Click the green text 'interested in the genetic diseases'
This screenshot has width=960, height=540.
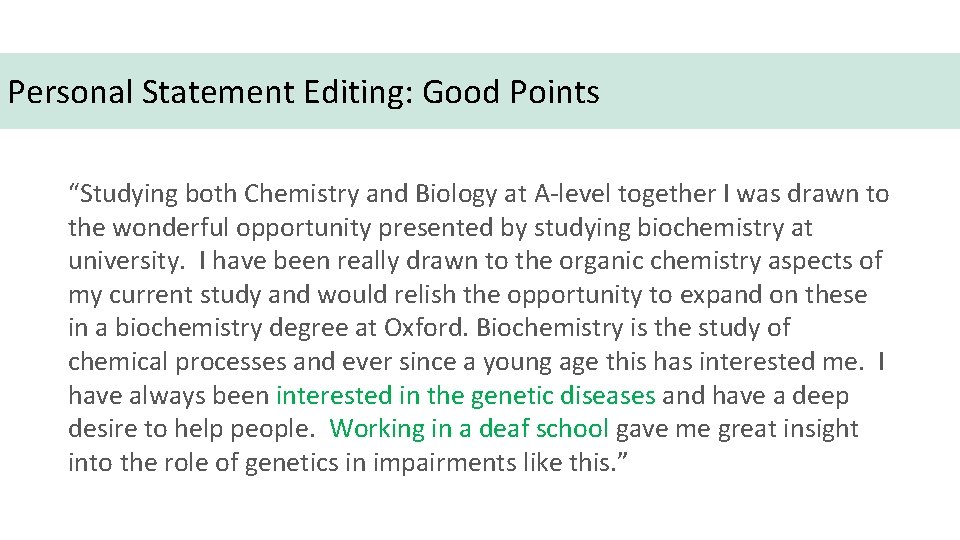(465, 396)
